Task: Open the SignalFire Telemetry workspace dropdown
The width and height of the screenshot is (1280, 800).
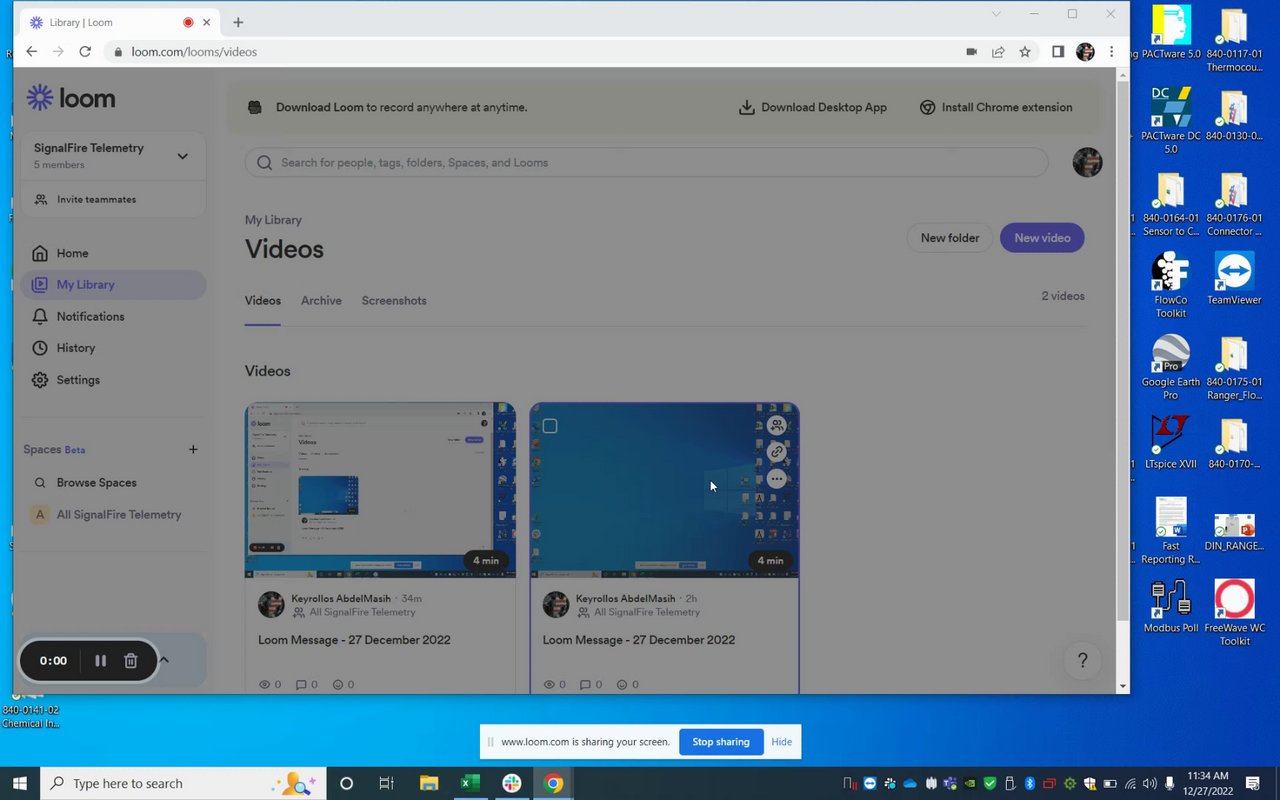Action: coord(182,156)
